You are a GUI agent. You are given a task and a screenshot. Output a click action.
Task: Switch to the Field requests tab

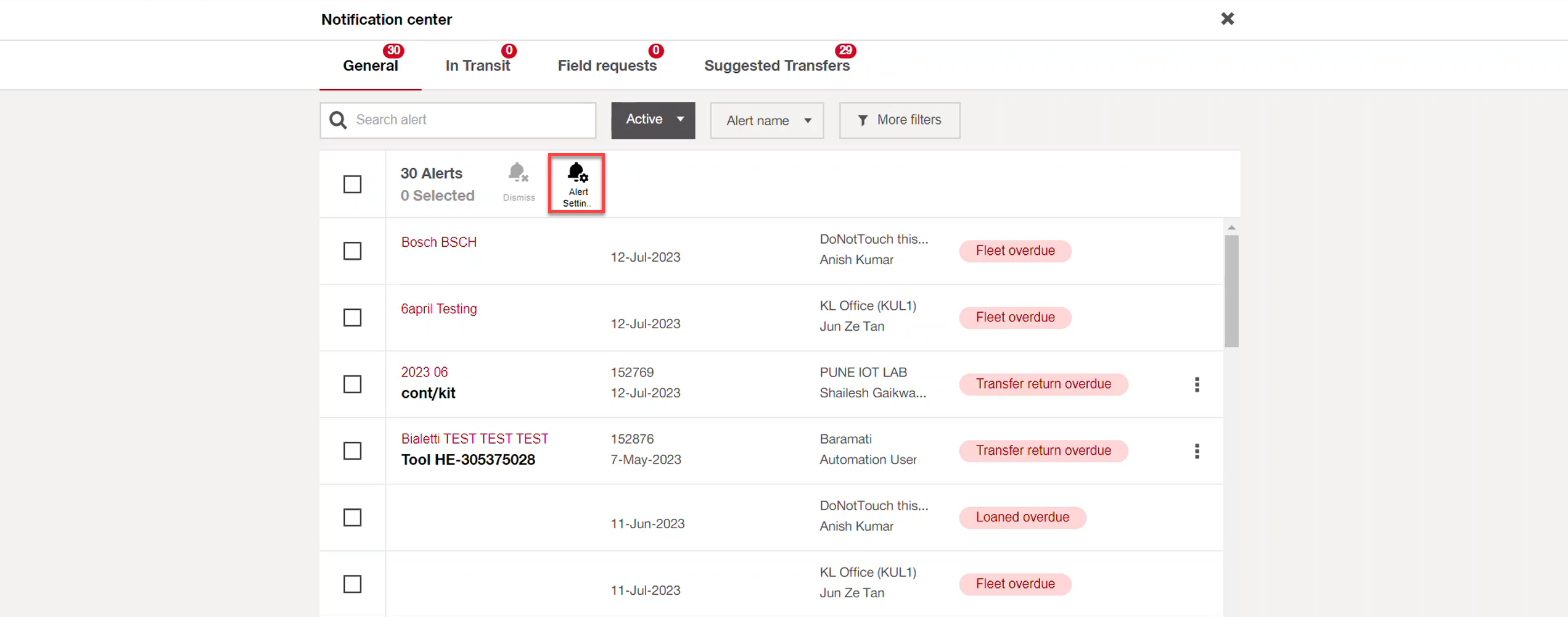pyautogui.click(x=607, y=66)
